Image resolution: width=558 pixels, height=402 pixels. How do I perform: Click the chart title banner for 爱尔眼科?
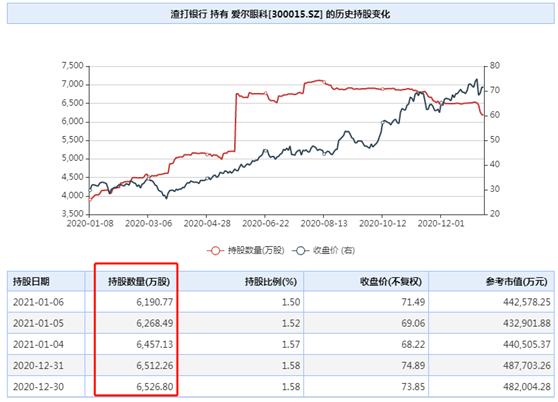pos(280,14)
